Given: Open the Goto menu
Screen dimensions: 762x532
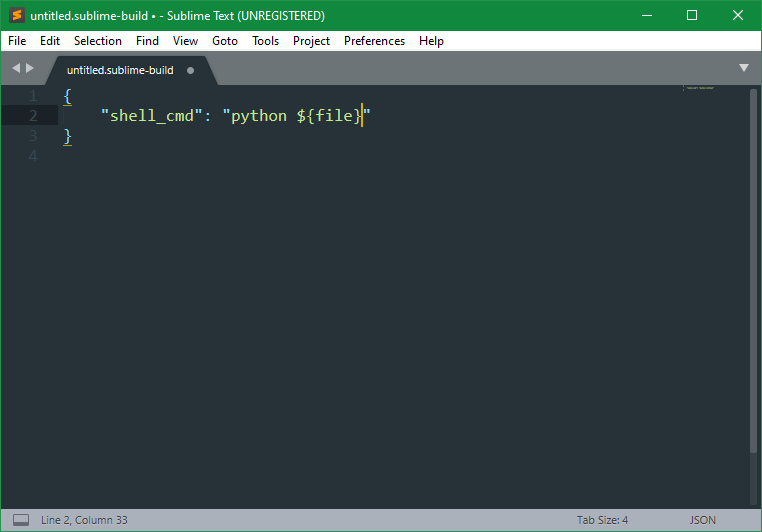Looking at the screenshot, I should [225, 41].
